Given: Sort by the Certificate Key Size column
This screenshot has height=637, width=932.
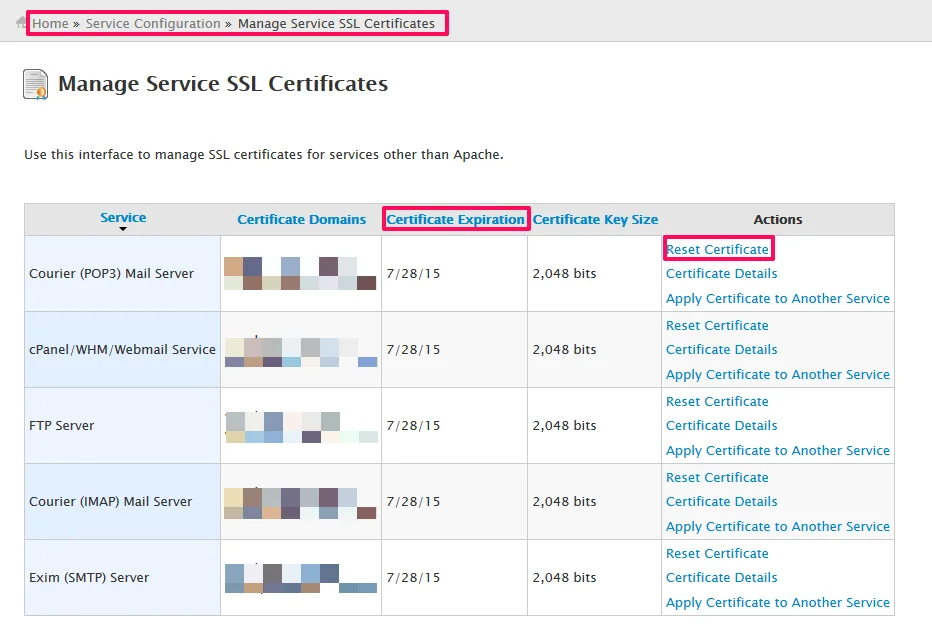Looking at the screenshot, I should coord(595,219).
